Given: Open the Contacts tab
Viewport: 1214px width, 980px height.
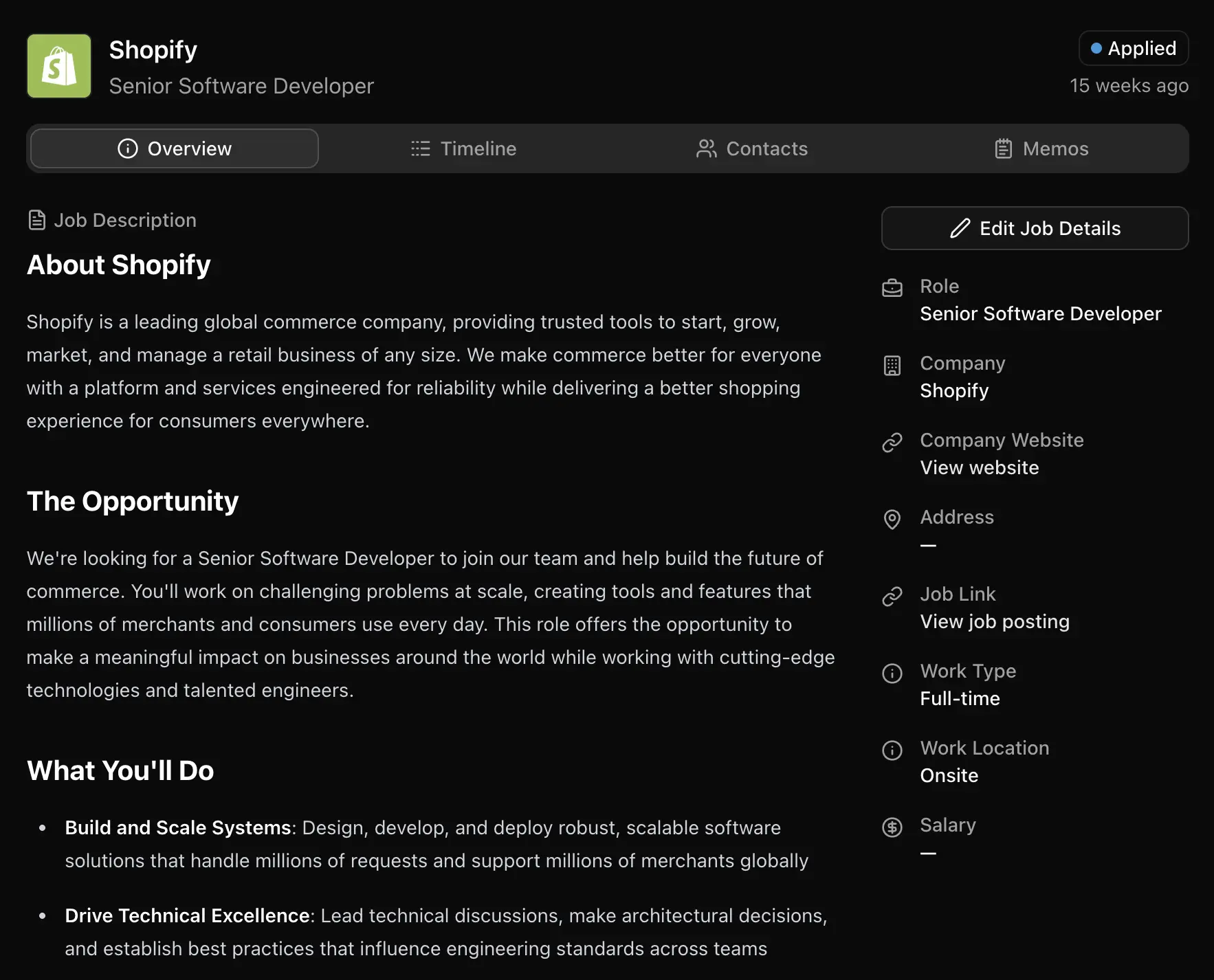Looking at the screenshot, I should pyautogui.click(x=752, y=148).
